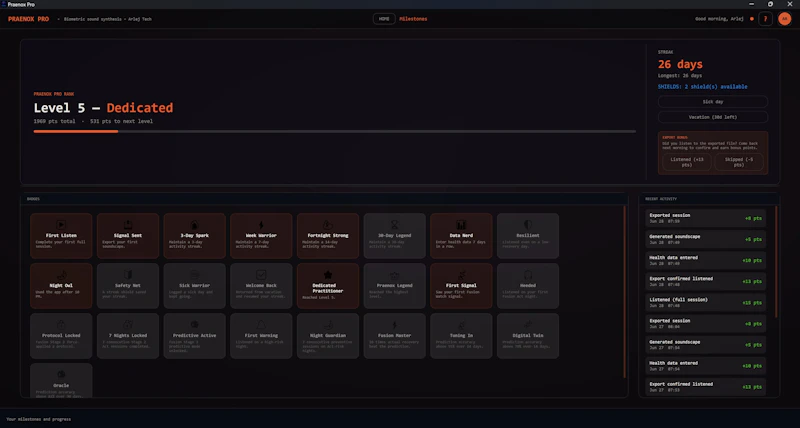Screen dimensions: 800x428
Task: Open help via the question mark button
Action: (765, 19)
